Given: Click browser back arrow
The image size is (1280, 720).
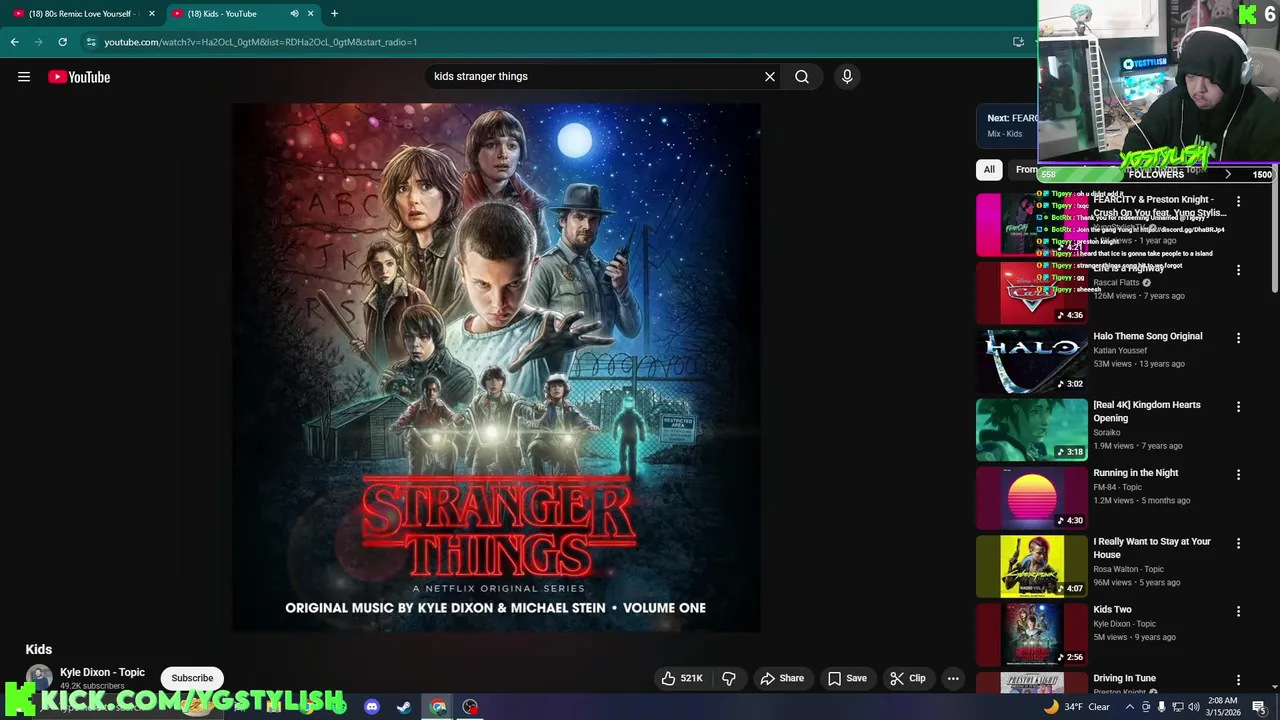Looking at the screenshot, I should tap(14, 42).
